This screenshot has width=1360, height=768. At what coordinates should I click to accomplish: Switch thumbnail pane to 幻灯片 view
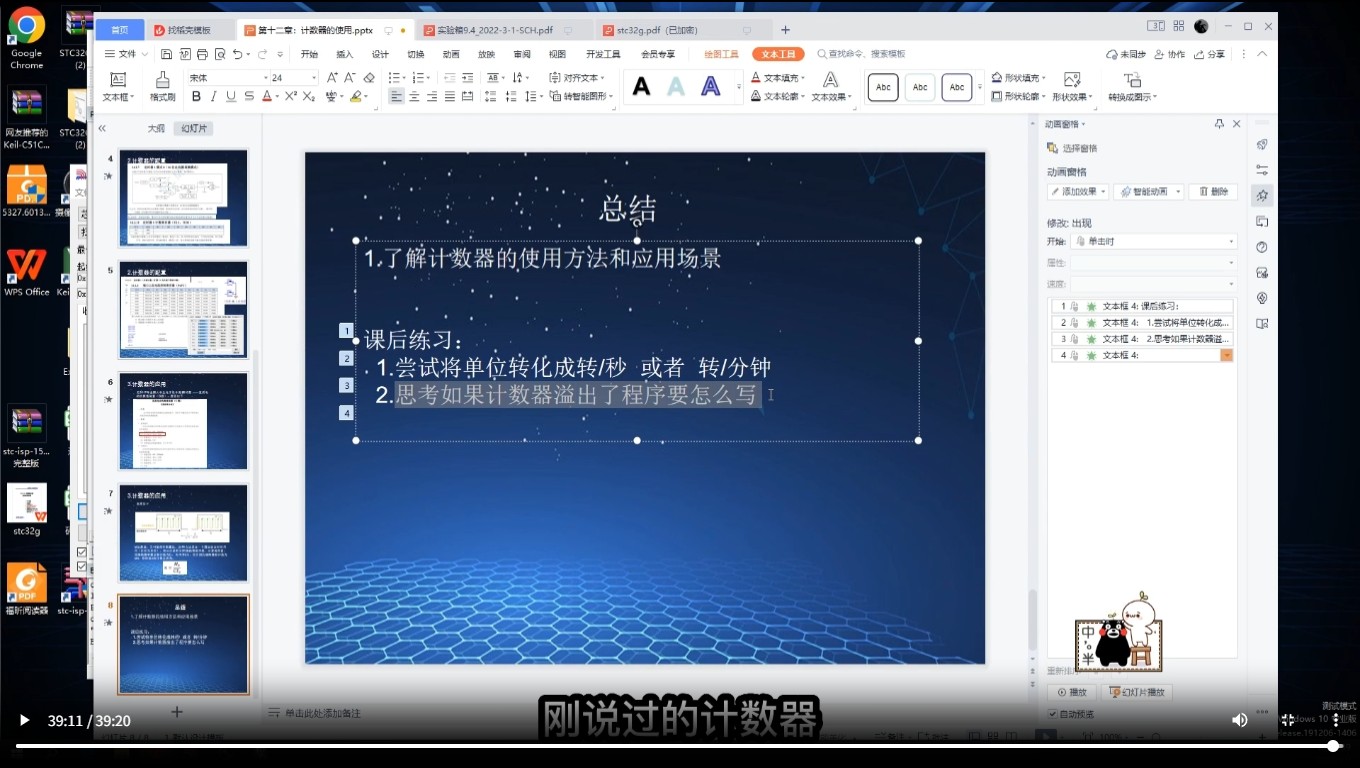[x=194, y=128]
